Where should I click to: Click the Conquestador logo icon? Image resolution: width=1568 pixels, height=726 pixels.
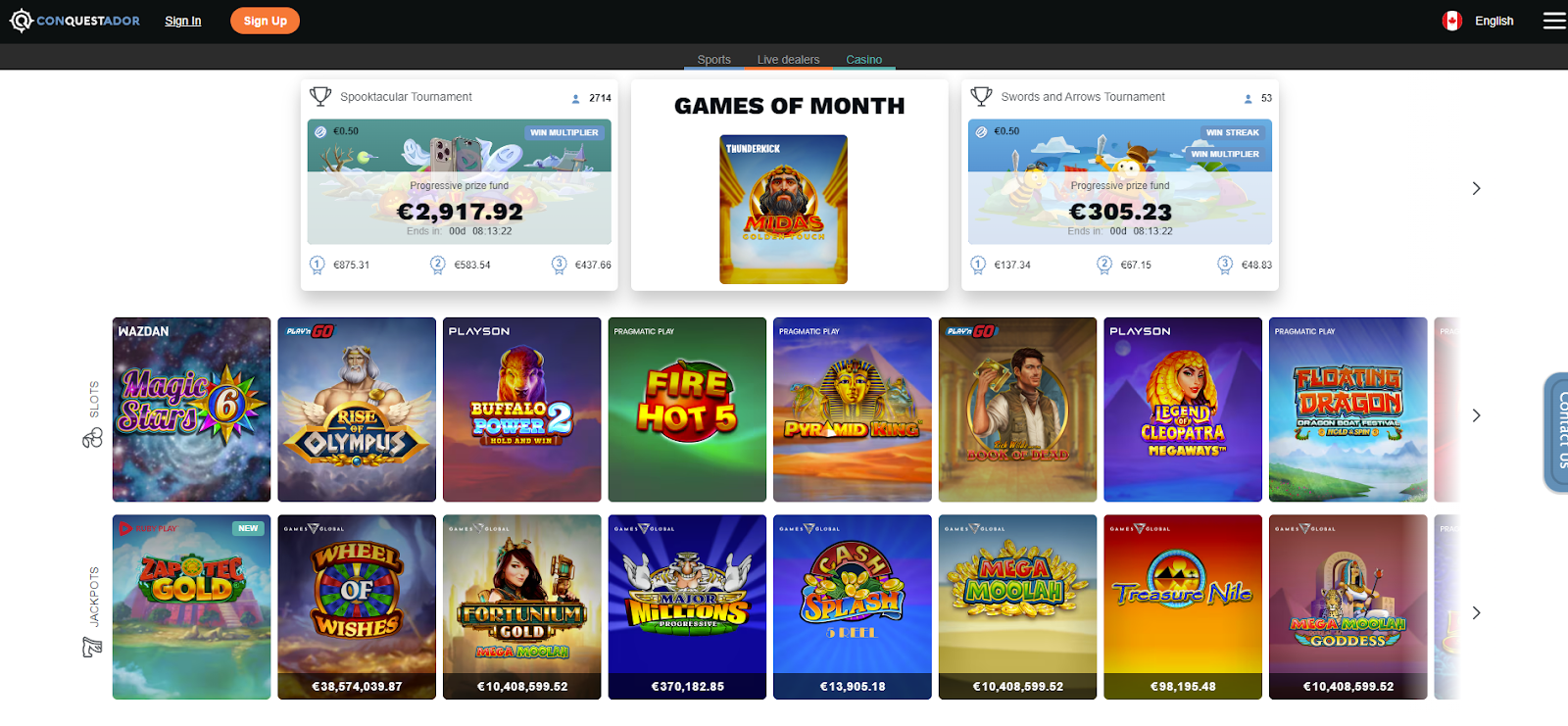(22, 21)
